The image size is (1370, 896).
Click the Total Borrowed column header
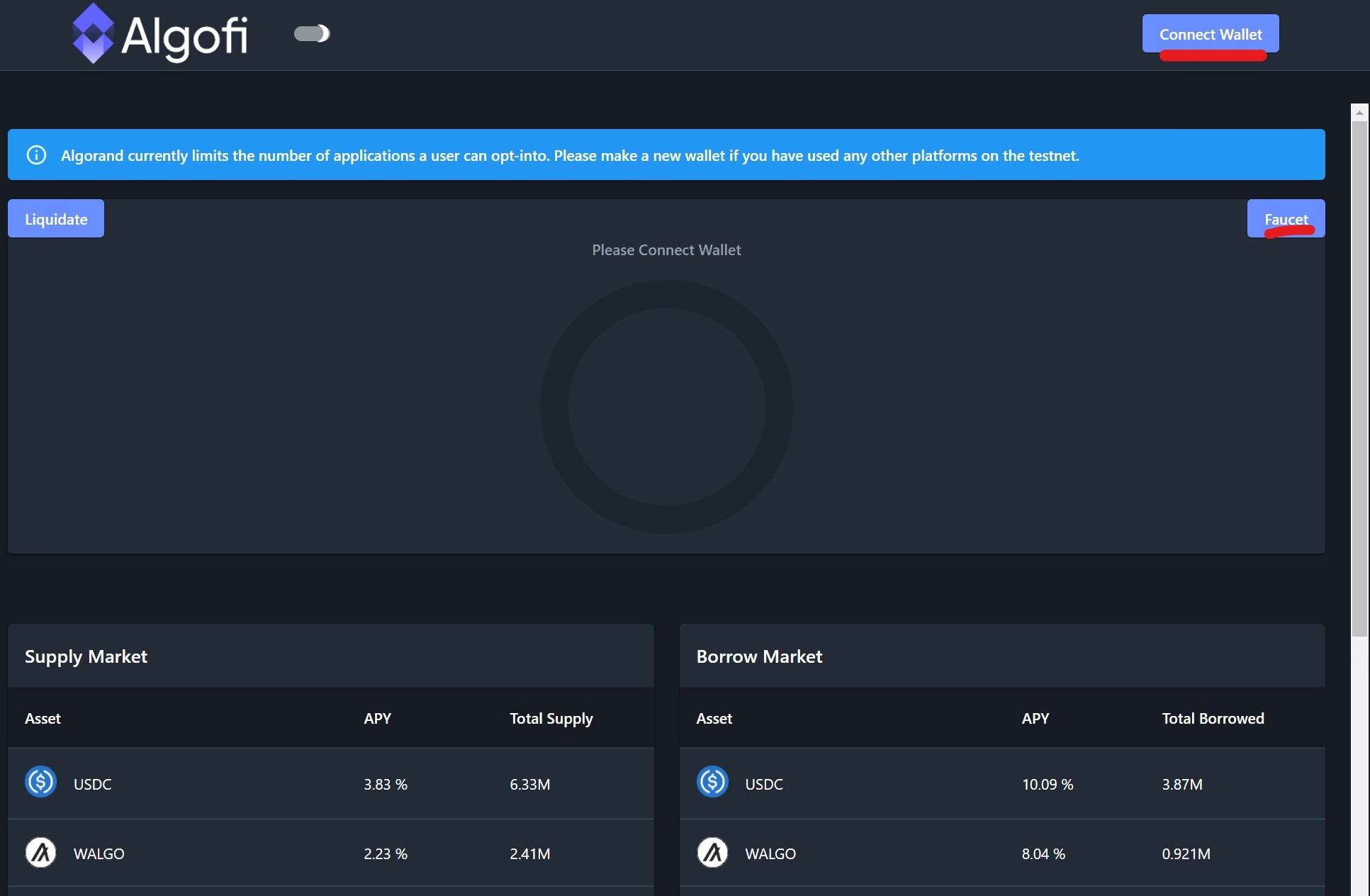[1212, 718]
